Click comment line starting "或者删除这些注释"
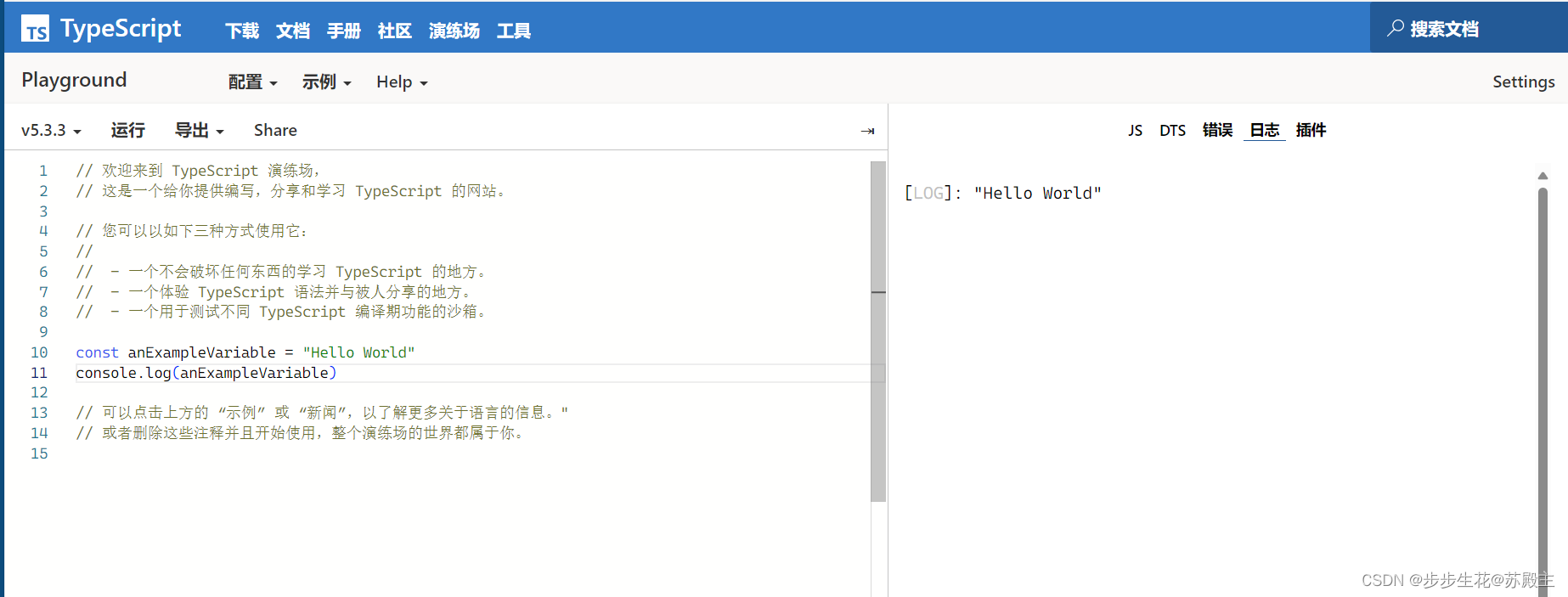 pos(301,433)
